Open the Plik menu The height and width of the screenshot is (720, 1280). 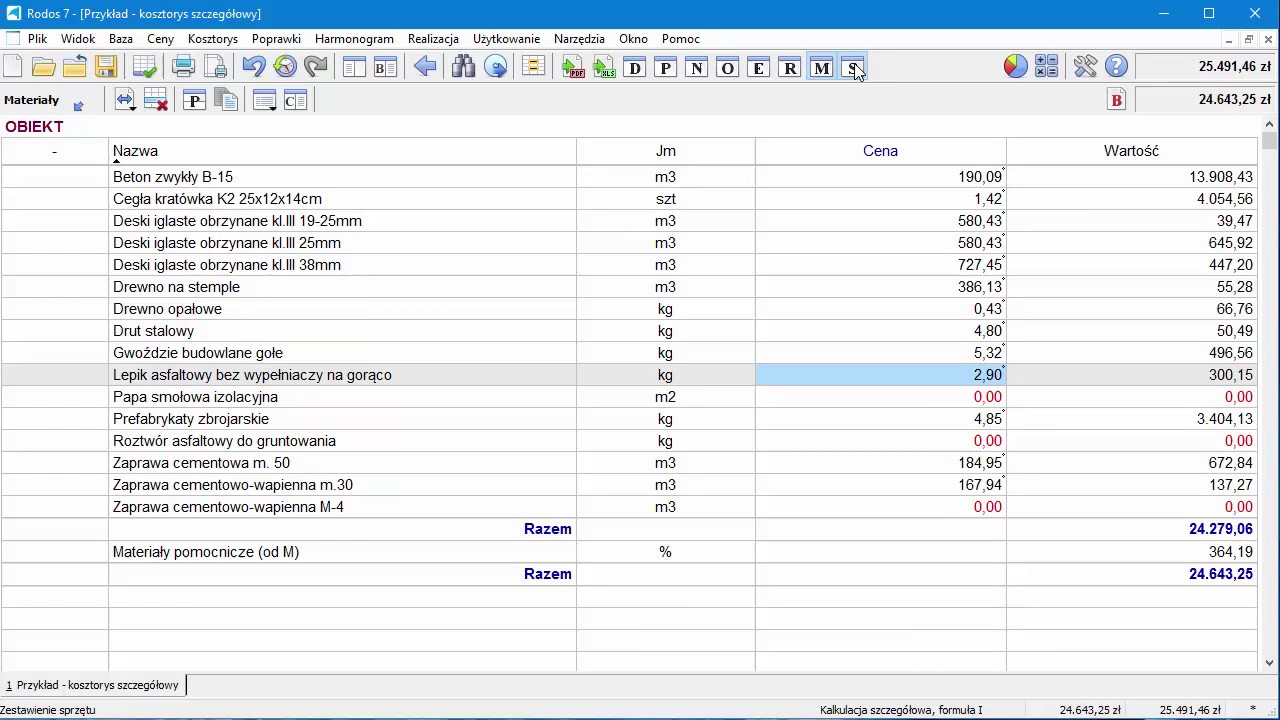click(x=38, y=39)
